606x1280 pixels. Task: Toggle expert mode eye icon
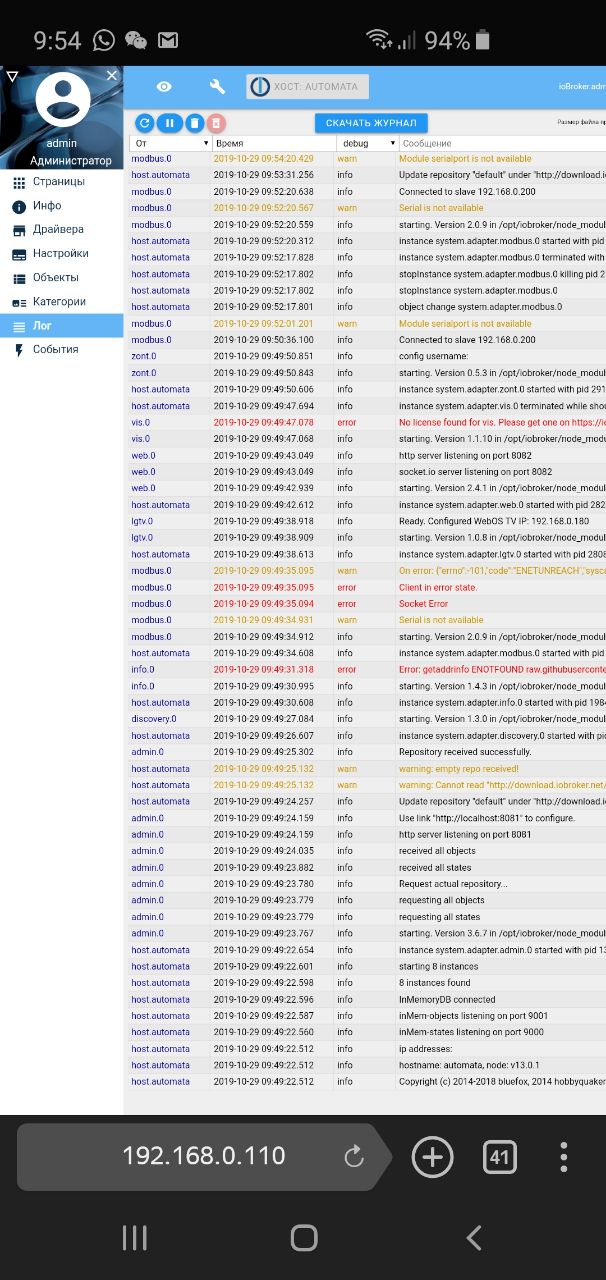pos(164,87)
